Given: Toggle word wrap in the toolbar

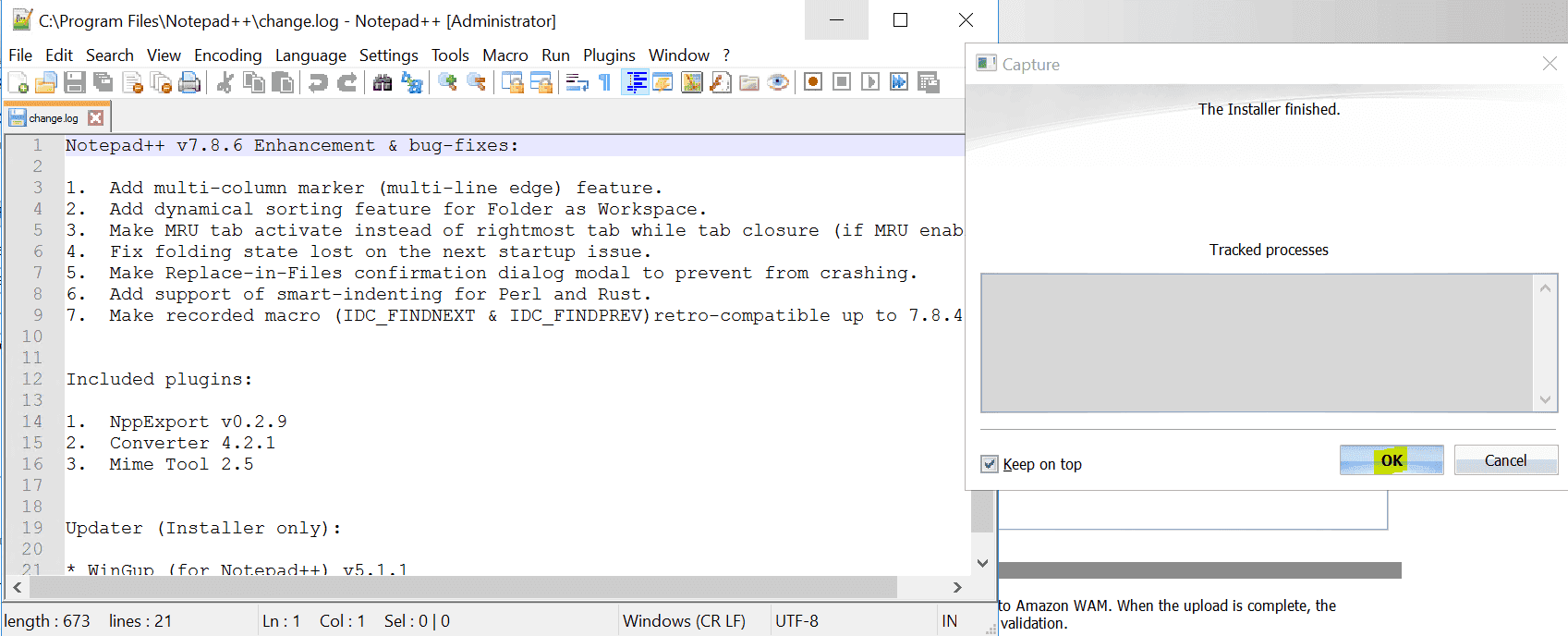Looking at the screenshot, I should point(577,83).
